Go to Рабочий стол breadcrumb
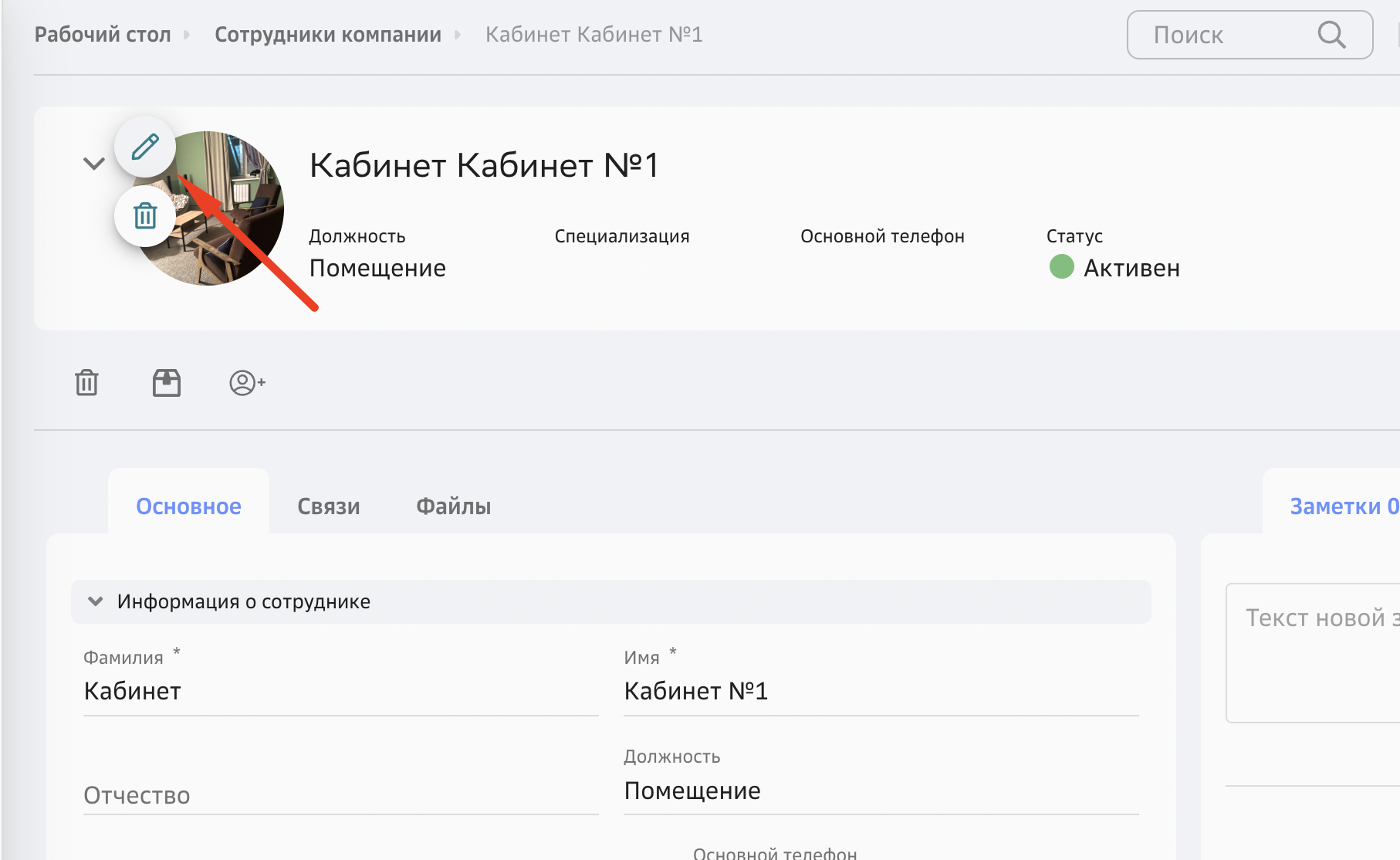This screenshot has width=1400, height=860. click(x=103, y=35)
